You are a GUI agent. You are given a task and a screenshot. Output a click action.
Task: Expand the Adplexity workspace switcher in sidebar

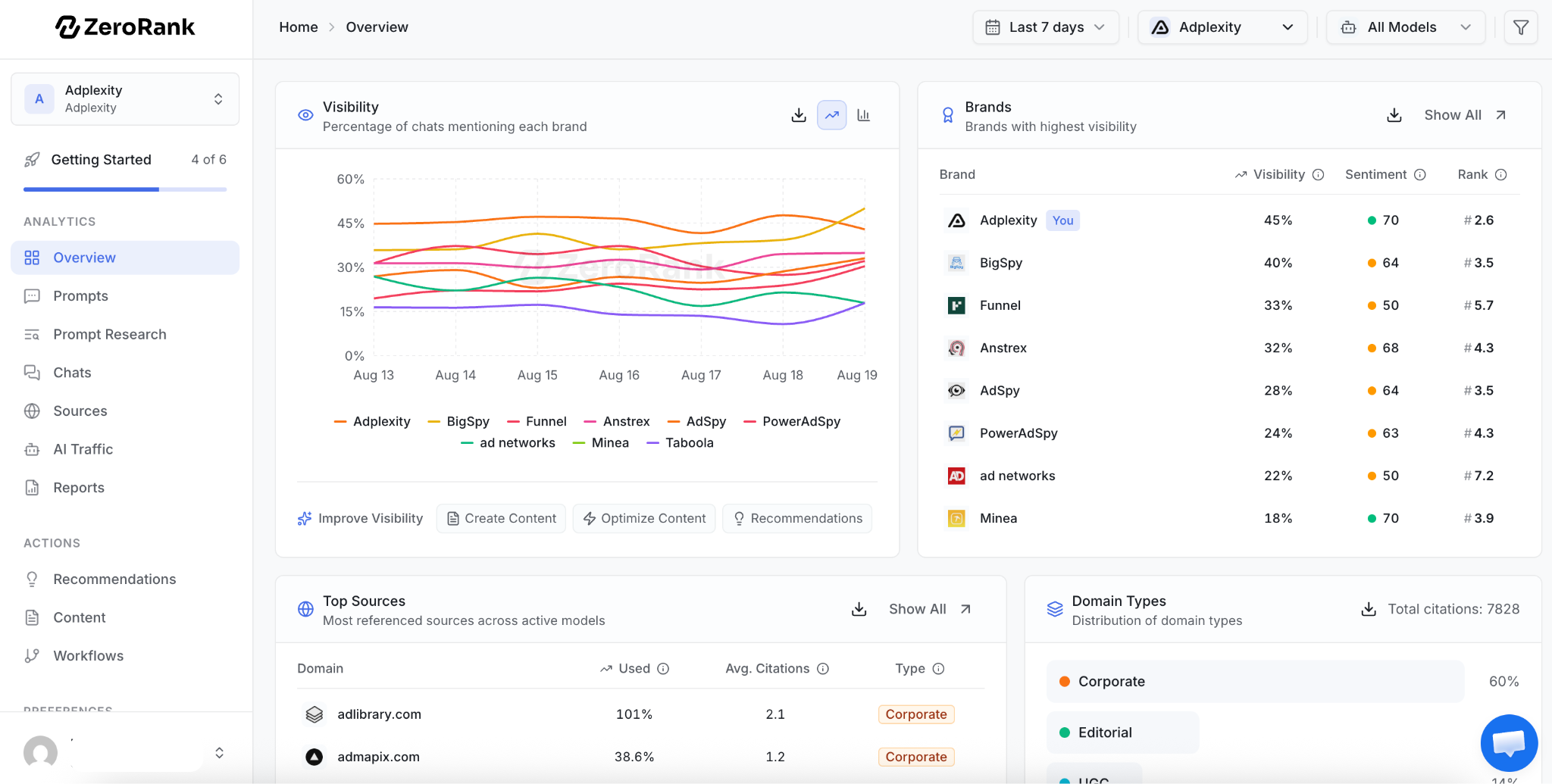tap(125, 99)
